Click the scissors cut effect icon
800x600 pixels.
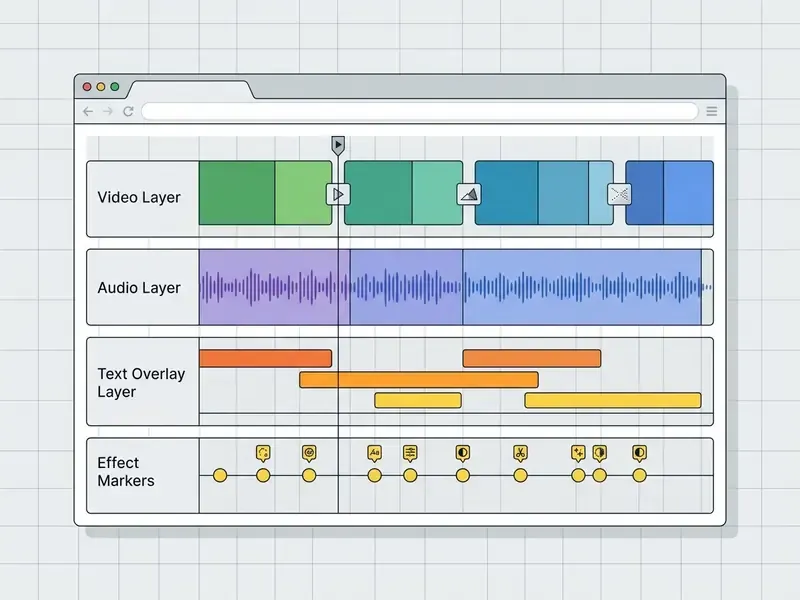coord(520,453)
